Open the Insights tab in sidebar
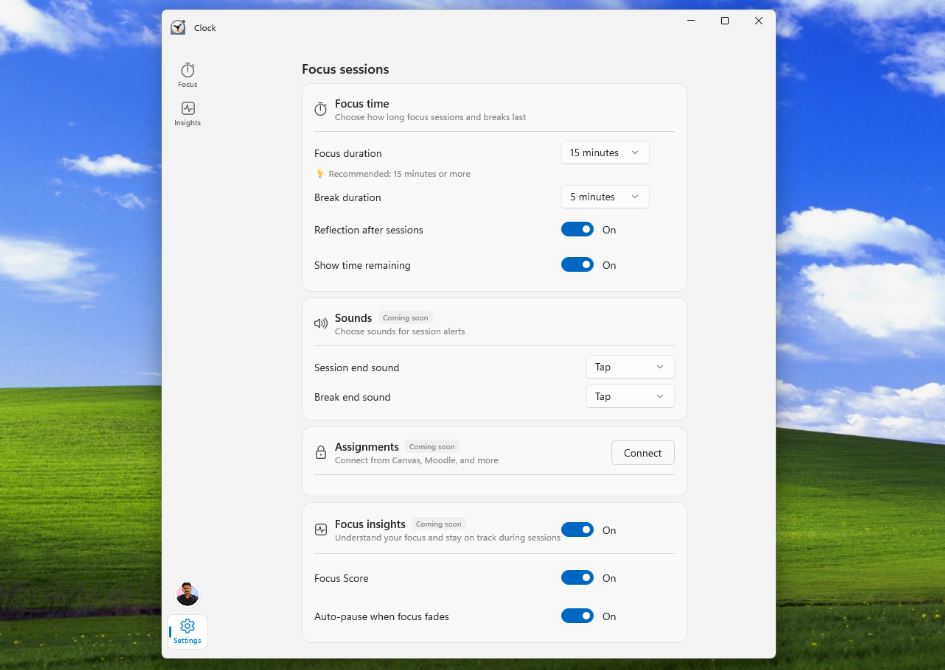 coord(187,113)
